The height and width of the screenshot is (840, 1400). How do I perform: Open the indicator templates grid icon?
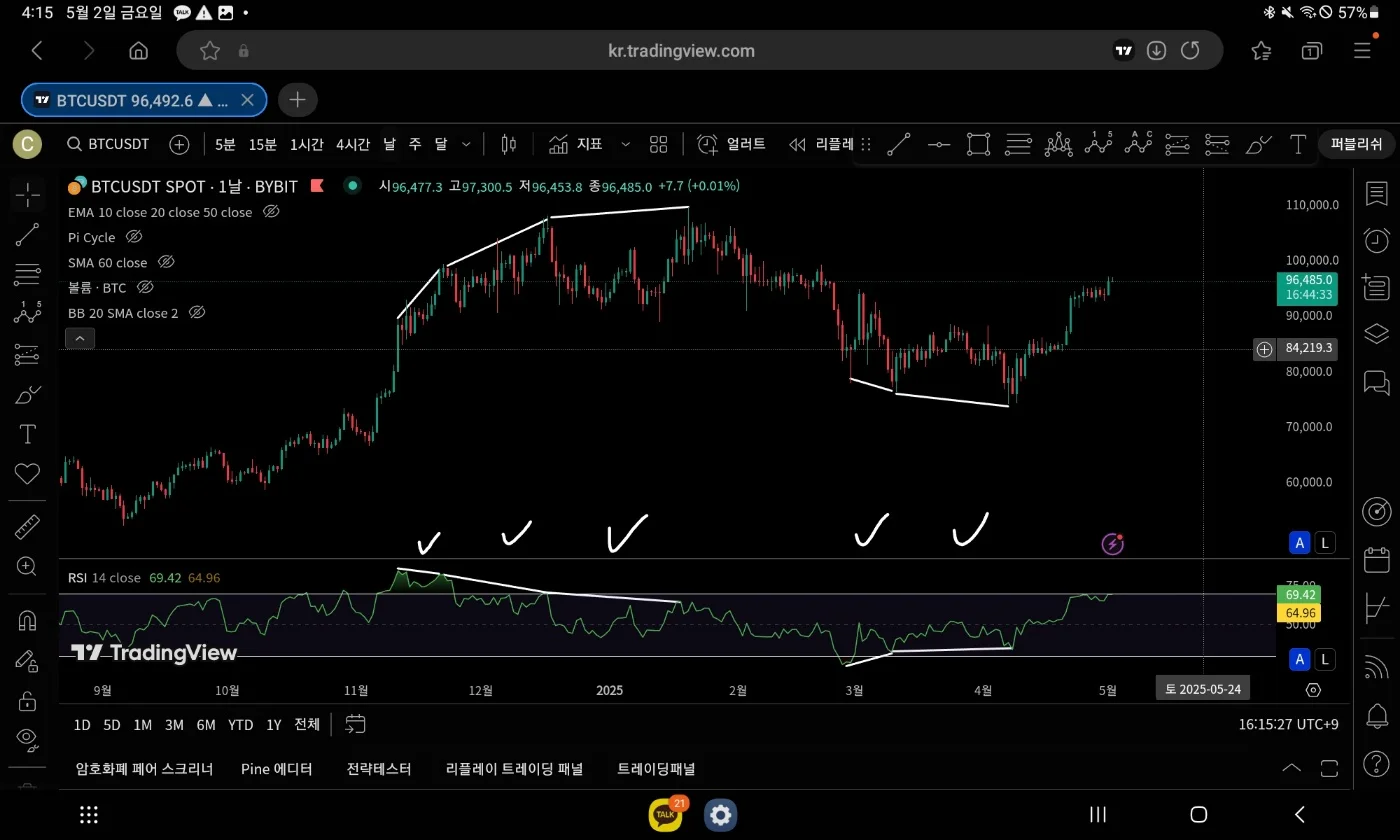point(658,144)
